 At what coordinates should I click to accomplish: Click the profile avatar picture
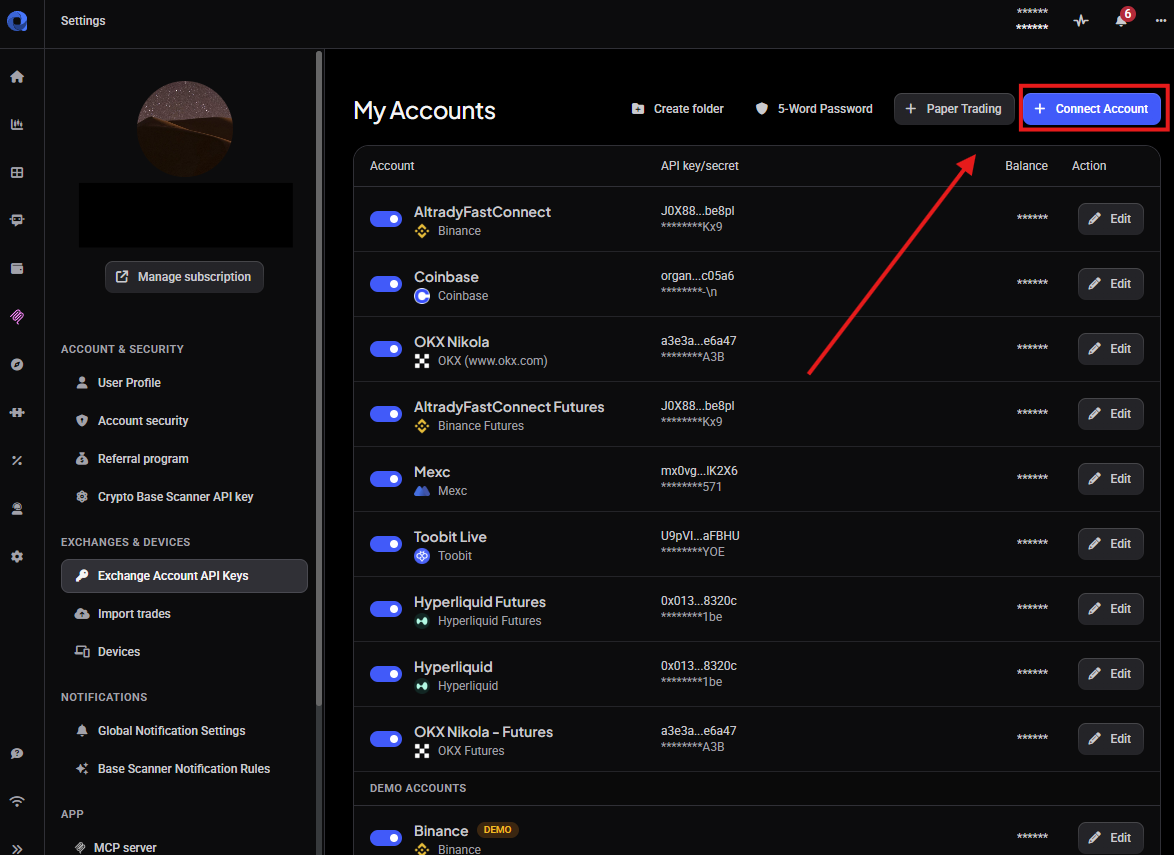185,129
